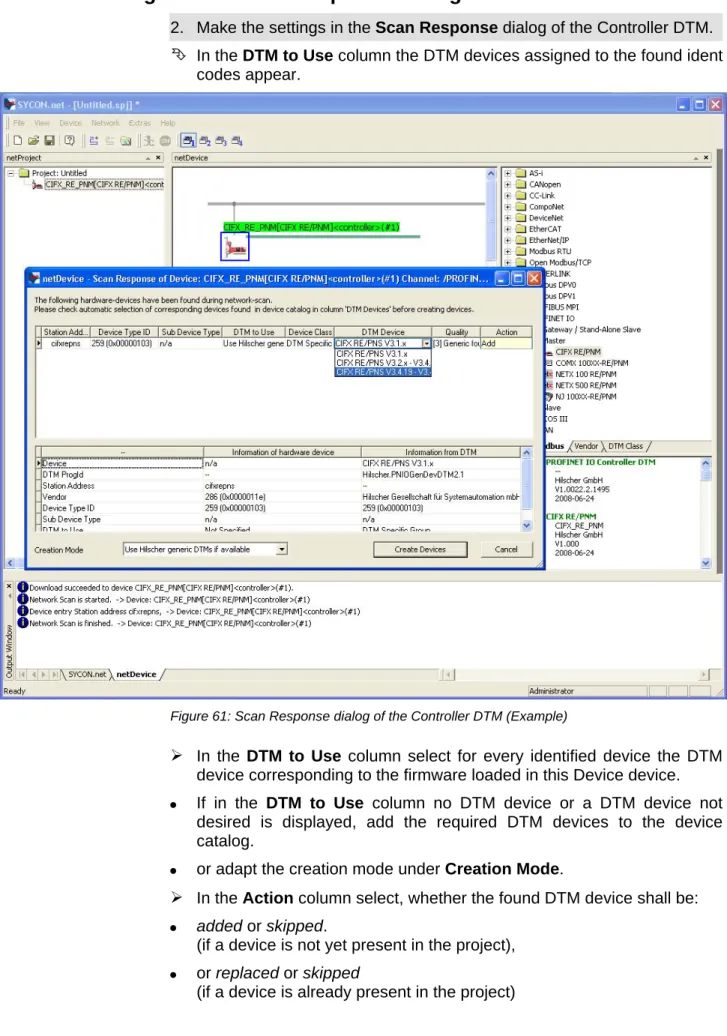Expand the EtherCAT catalog folder
Screen dimensions: 727x1036
coord(508,229)
